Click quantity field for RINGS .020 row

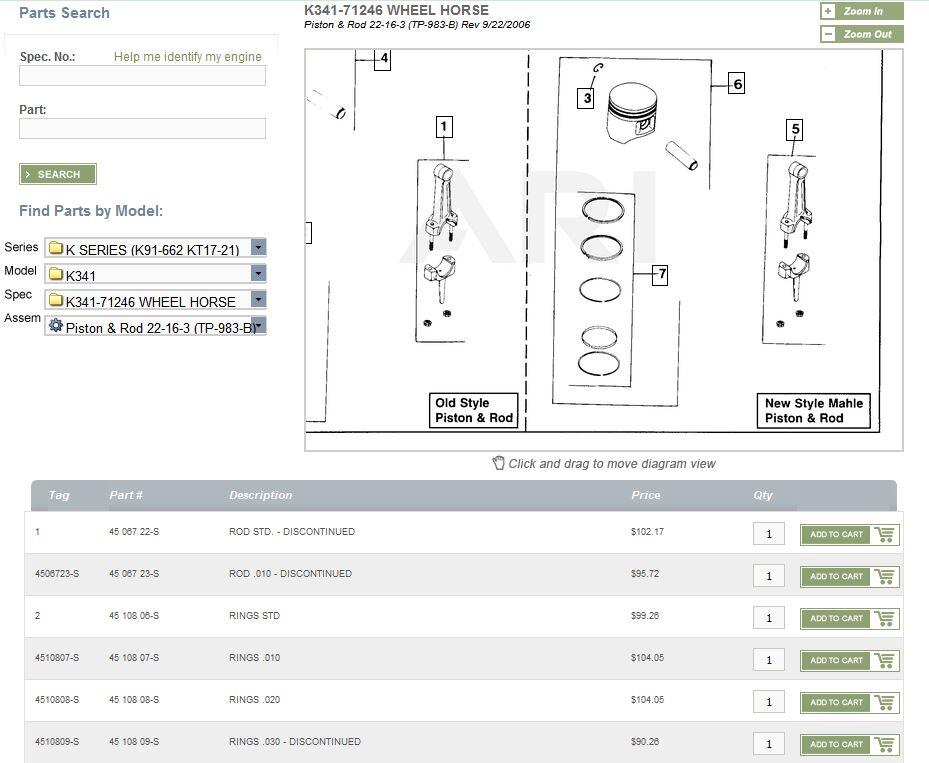[769, 702]
